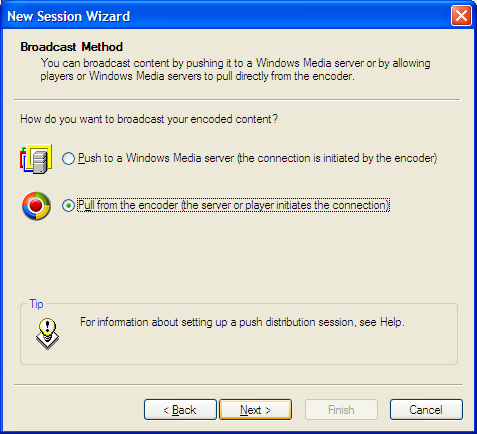Close the New Session Wizard window
The width and height of the screenshot is (477, 434).
click(x=461, y=16)
